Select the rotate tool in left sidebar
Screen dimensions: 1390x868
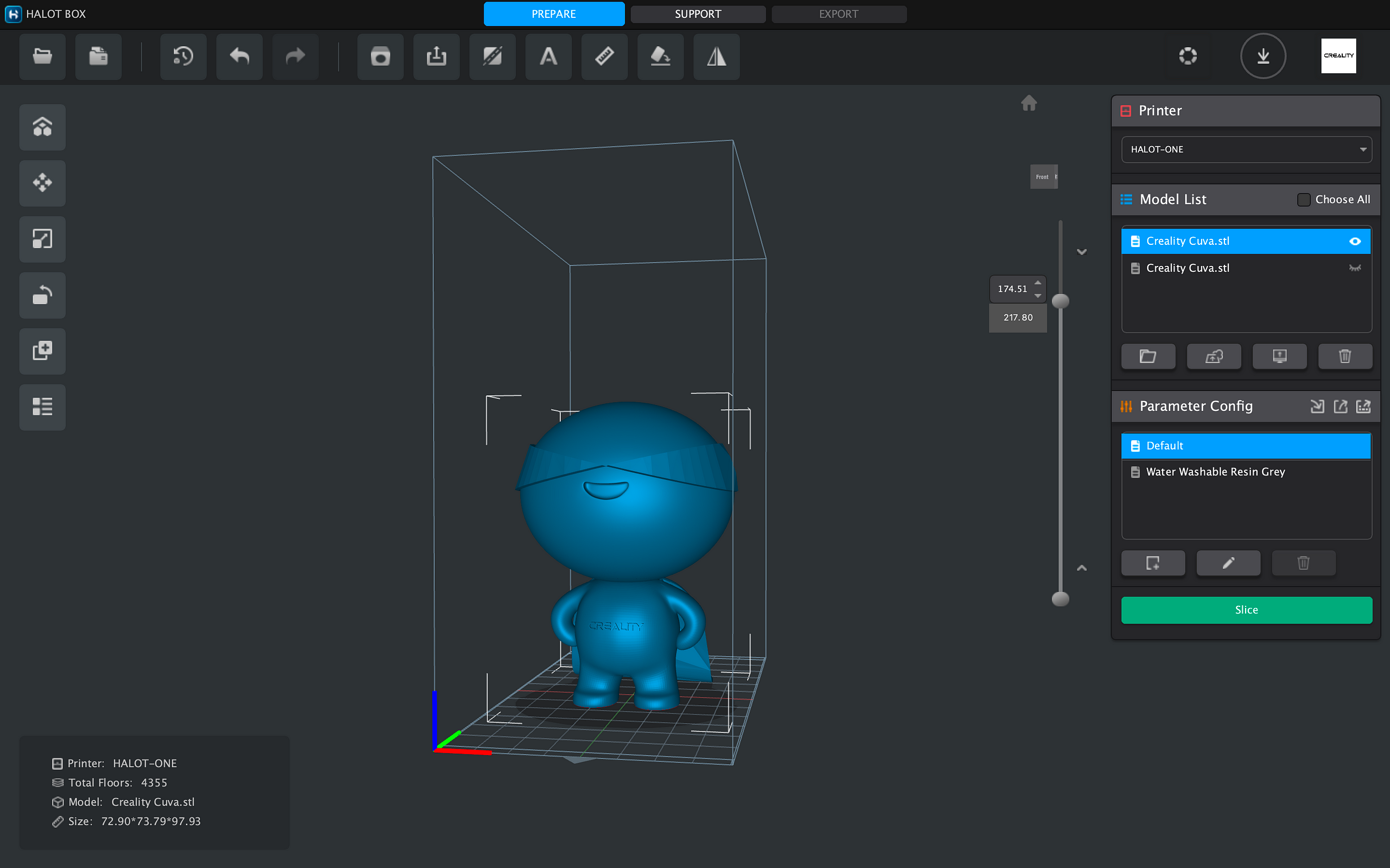click(x=42, y=295)
